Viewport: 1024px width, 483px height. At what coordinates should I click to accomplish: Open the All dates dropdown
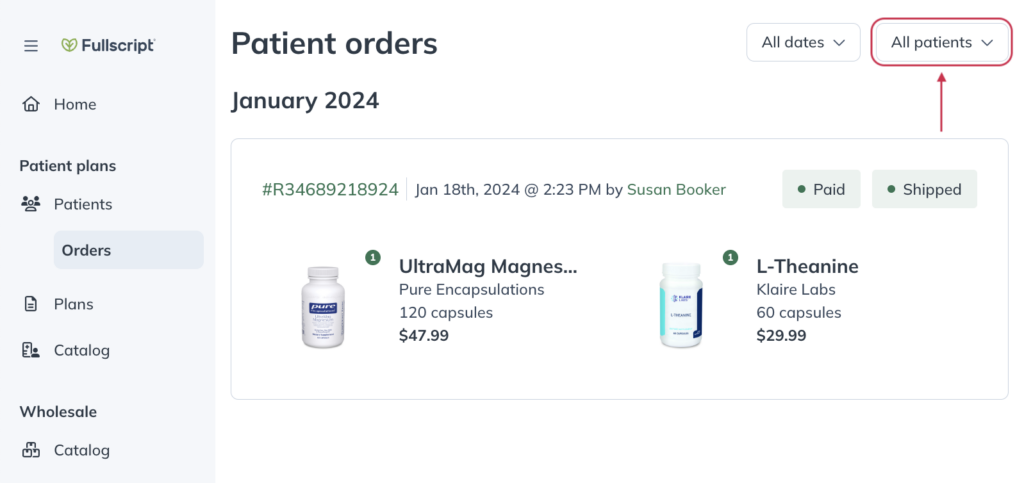click(x=803, y=42)
